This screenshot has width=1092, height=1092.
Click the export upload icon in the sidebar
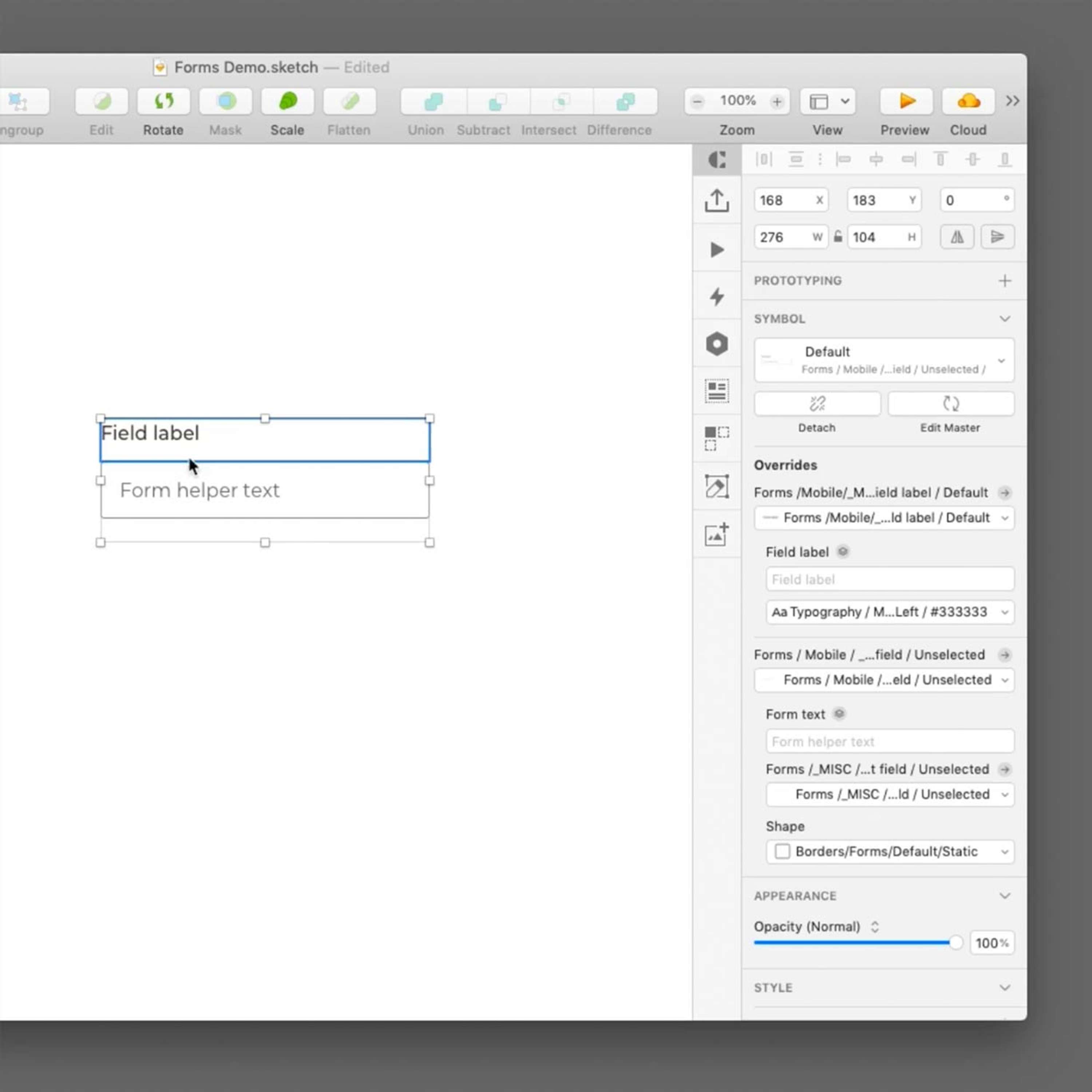point(717,201)
